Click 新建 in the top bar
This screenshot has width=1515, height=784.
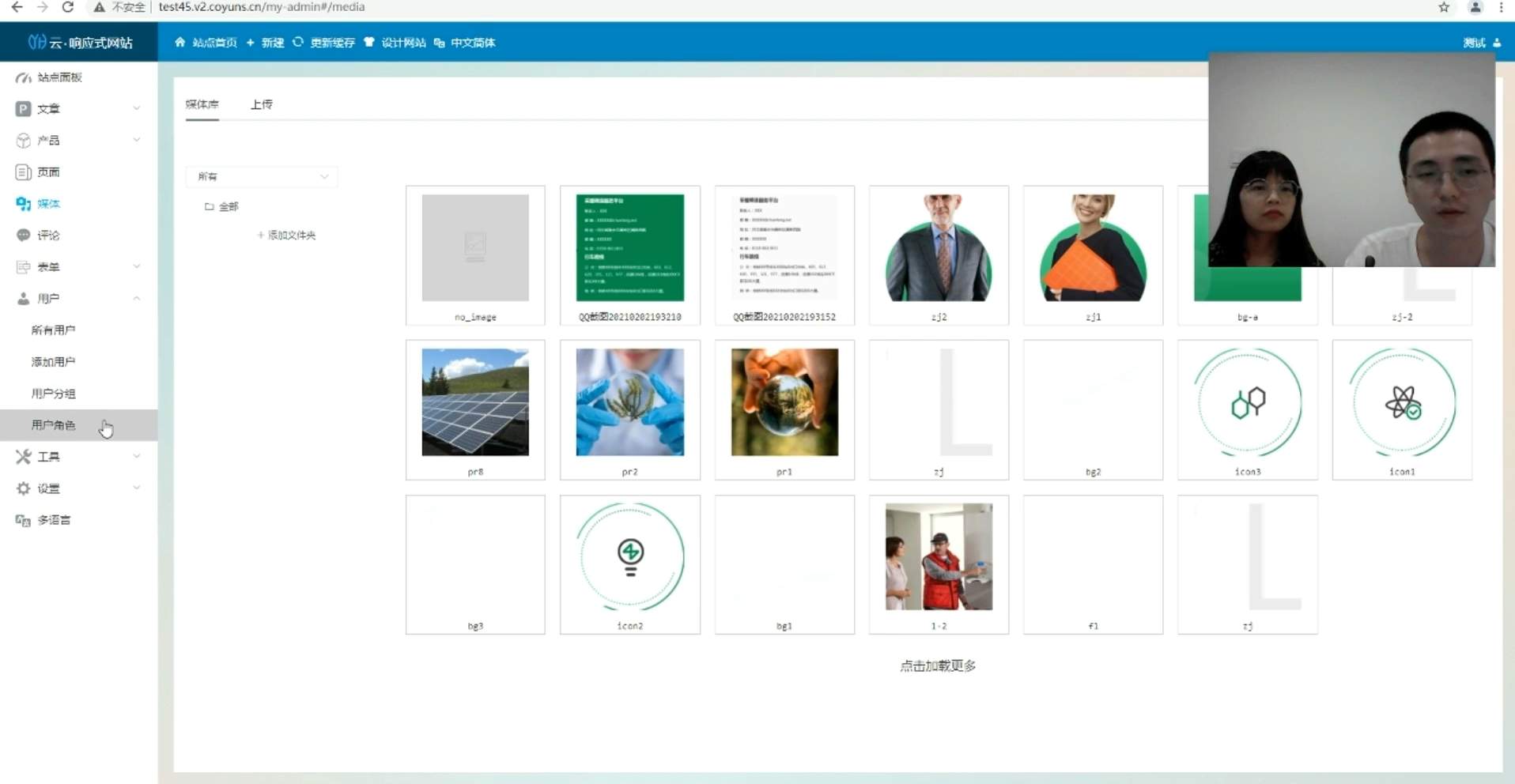point(273,43)
